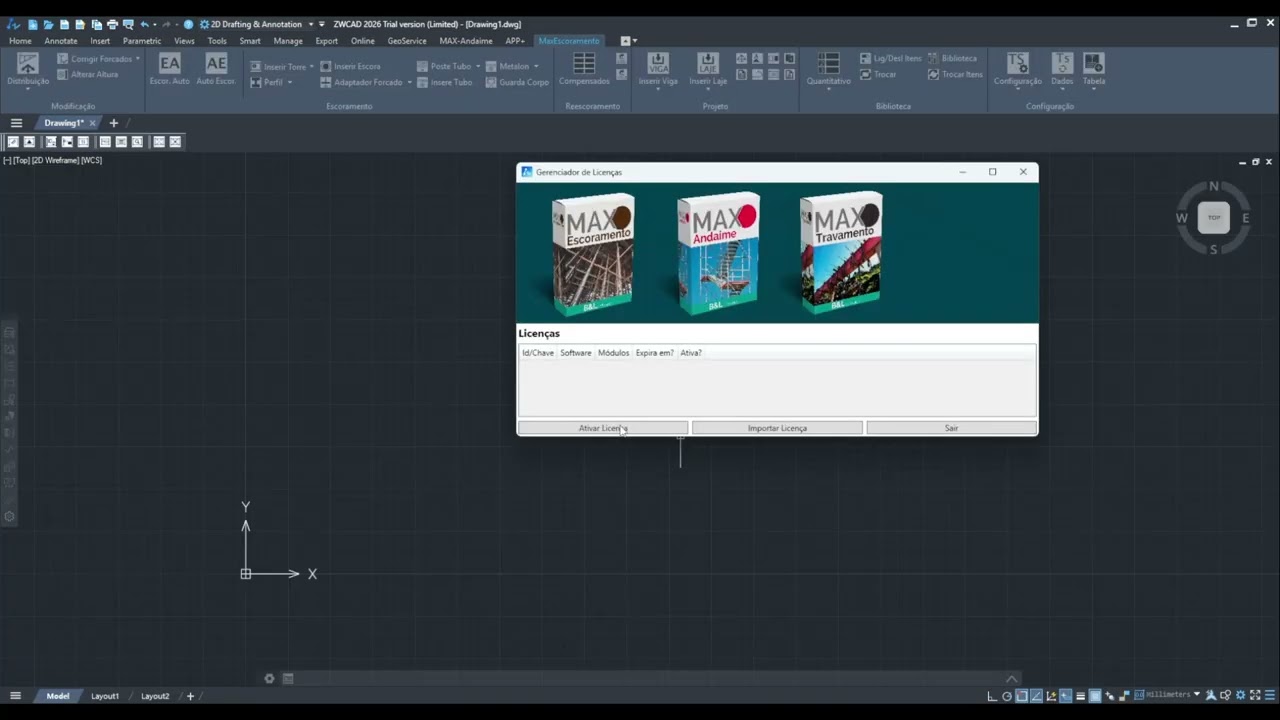Expand the Adaptador Forcado dropdown
The width and height of the screenshot is (1280, 720).
[409, 82]
